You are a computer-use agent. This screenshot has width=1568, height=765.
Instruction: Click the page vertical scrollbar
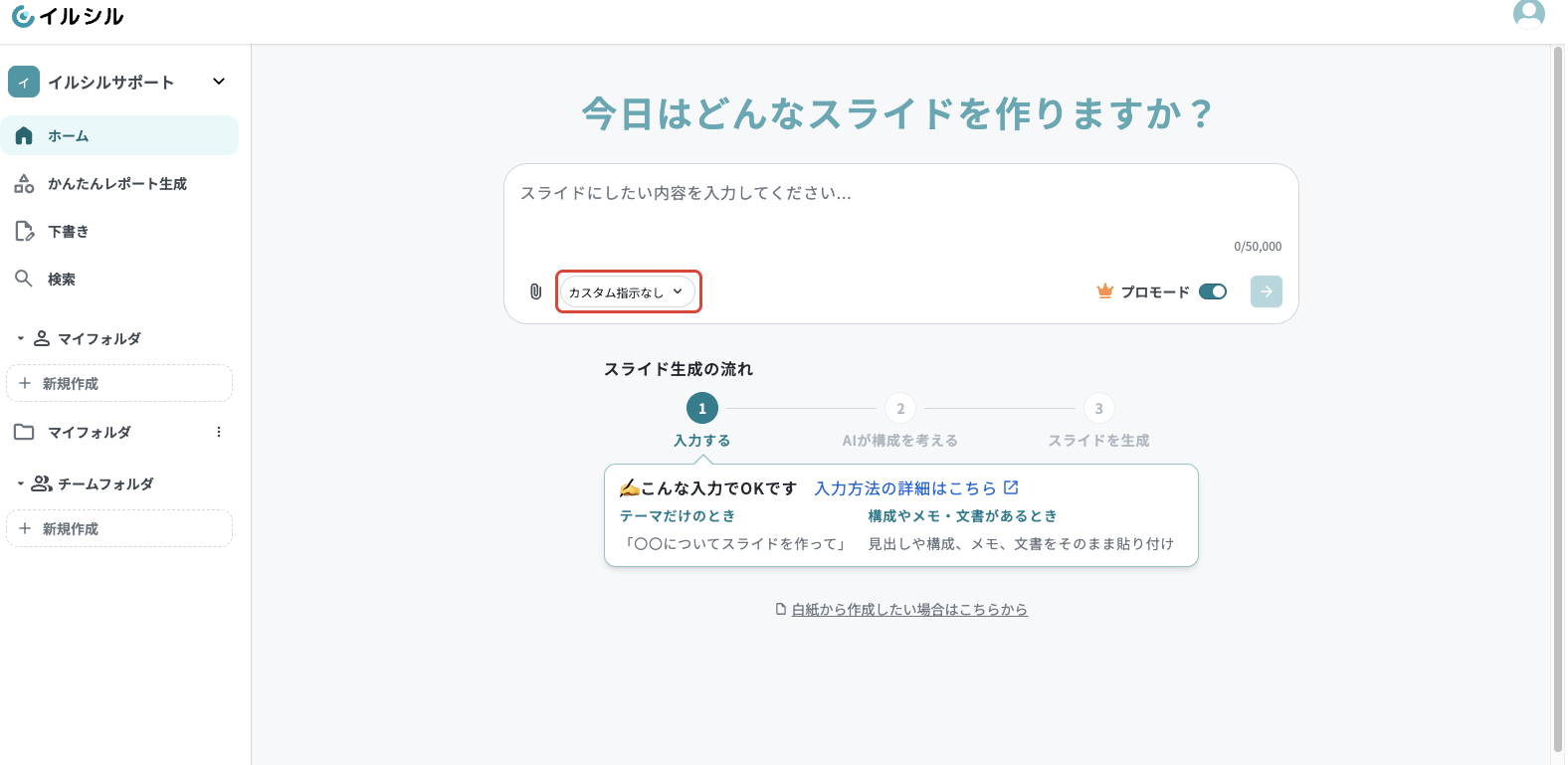coord(1558,398)
